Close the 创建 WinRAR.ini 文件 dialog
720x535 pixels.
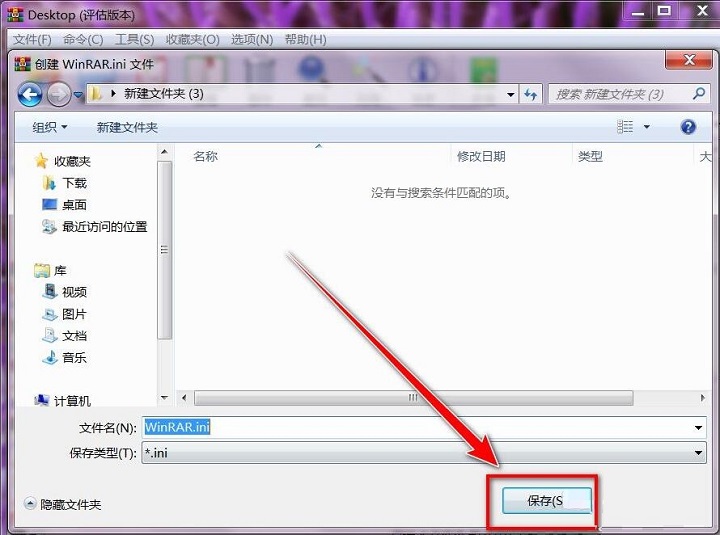[689, 60]
